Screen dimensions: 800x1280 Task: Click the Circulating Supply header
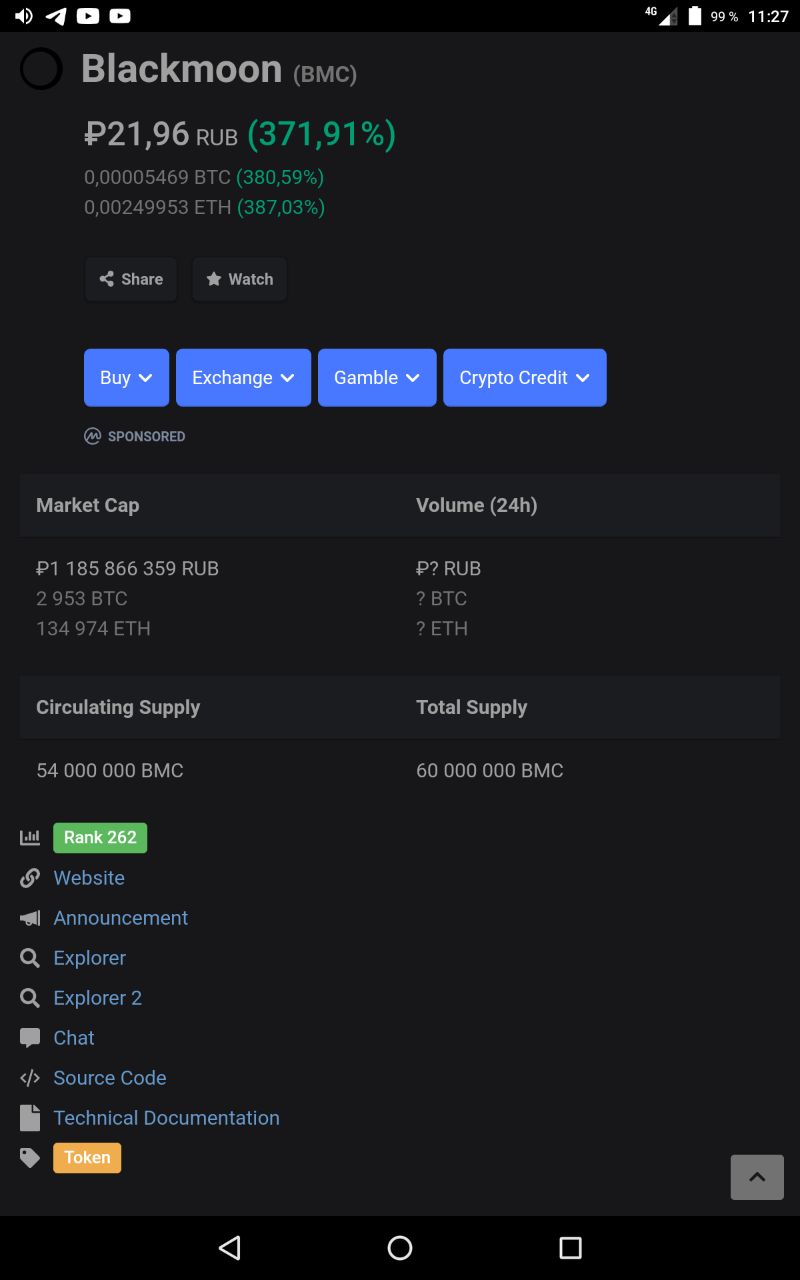coord(118,707)
